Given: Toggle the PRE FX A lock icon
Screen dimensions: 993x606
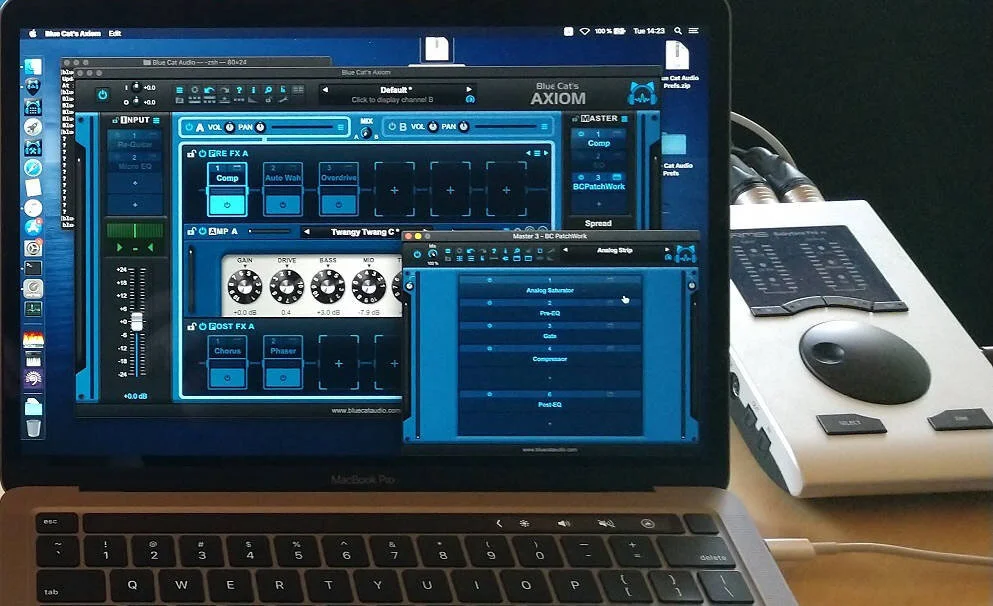Looking at the screenshot, I should (191, 154).
